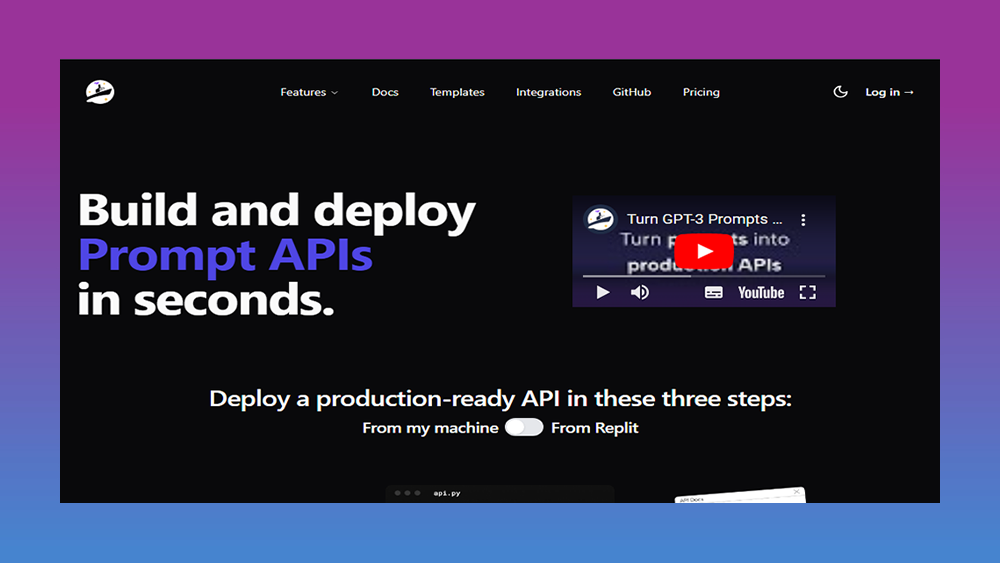
Task: Open the video's three-dot options menu
Action: pyautogui.click(x=802, y=220)
